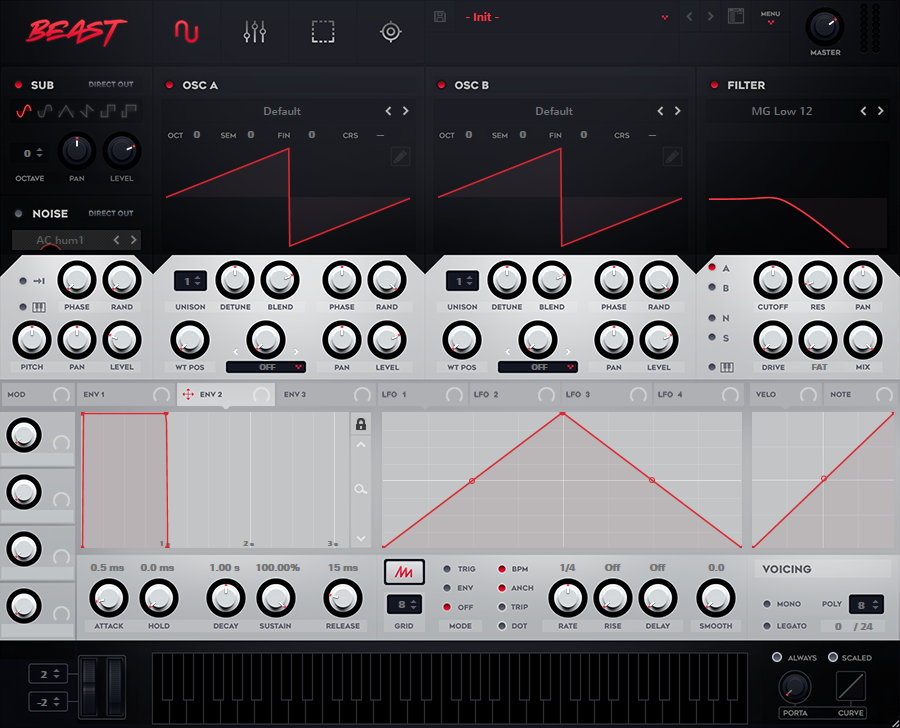Toggle sub phase retrigger arrow icon
Image resolution: width=900 pixels, height=728 pixels.
(39, 281)
